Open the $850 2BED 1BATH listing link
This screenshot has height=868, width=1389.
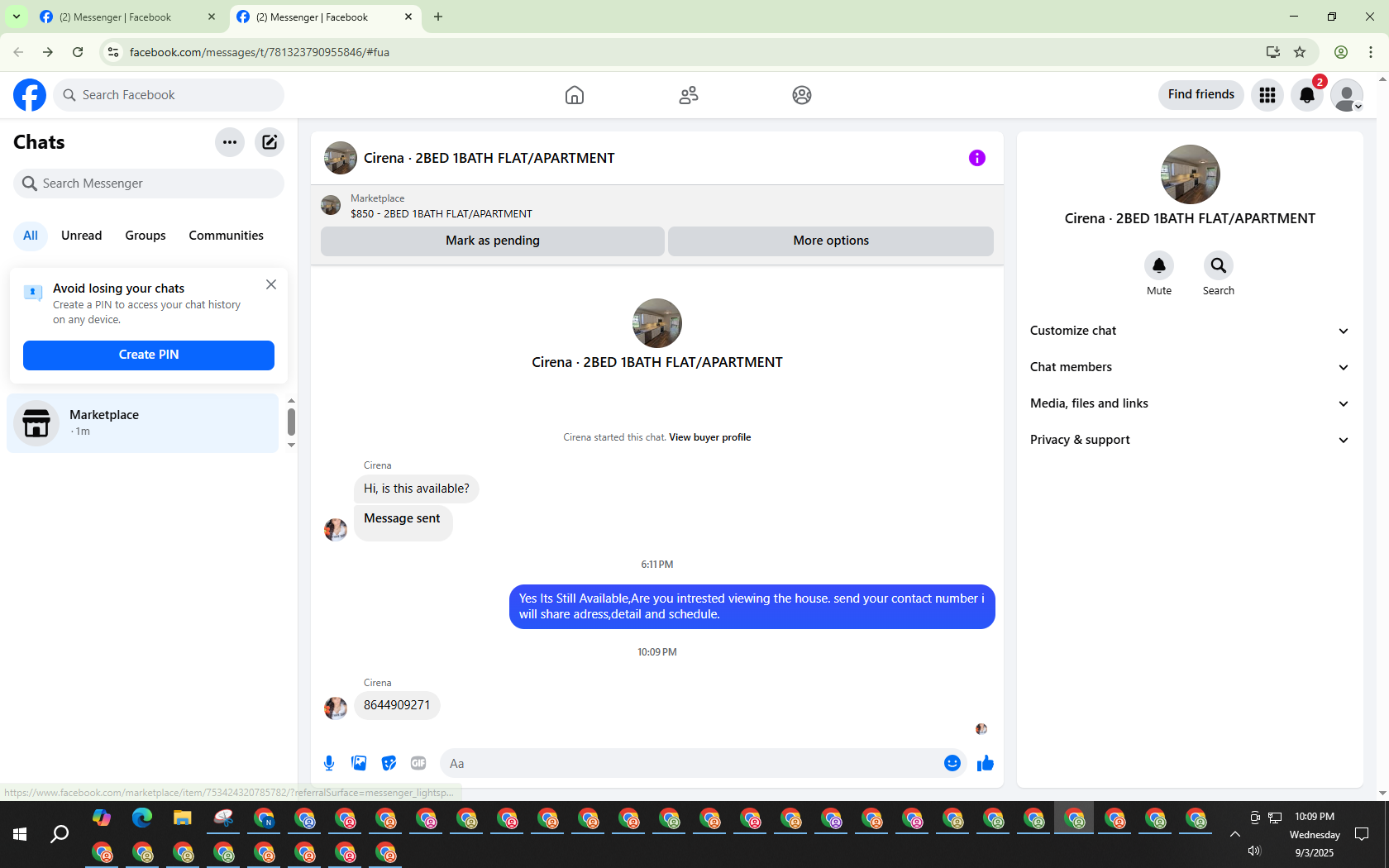click(x=442, y=214)
